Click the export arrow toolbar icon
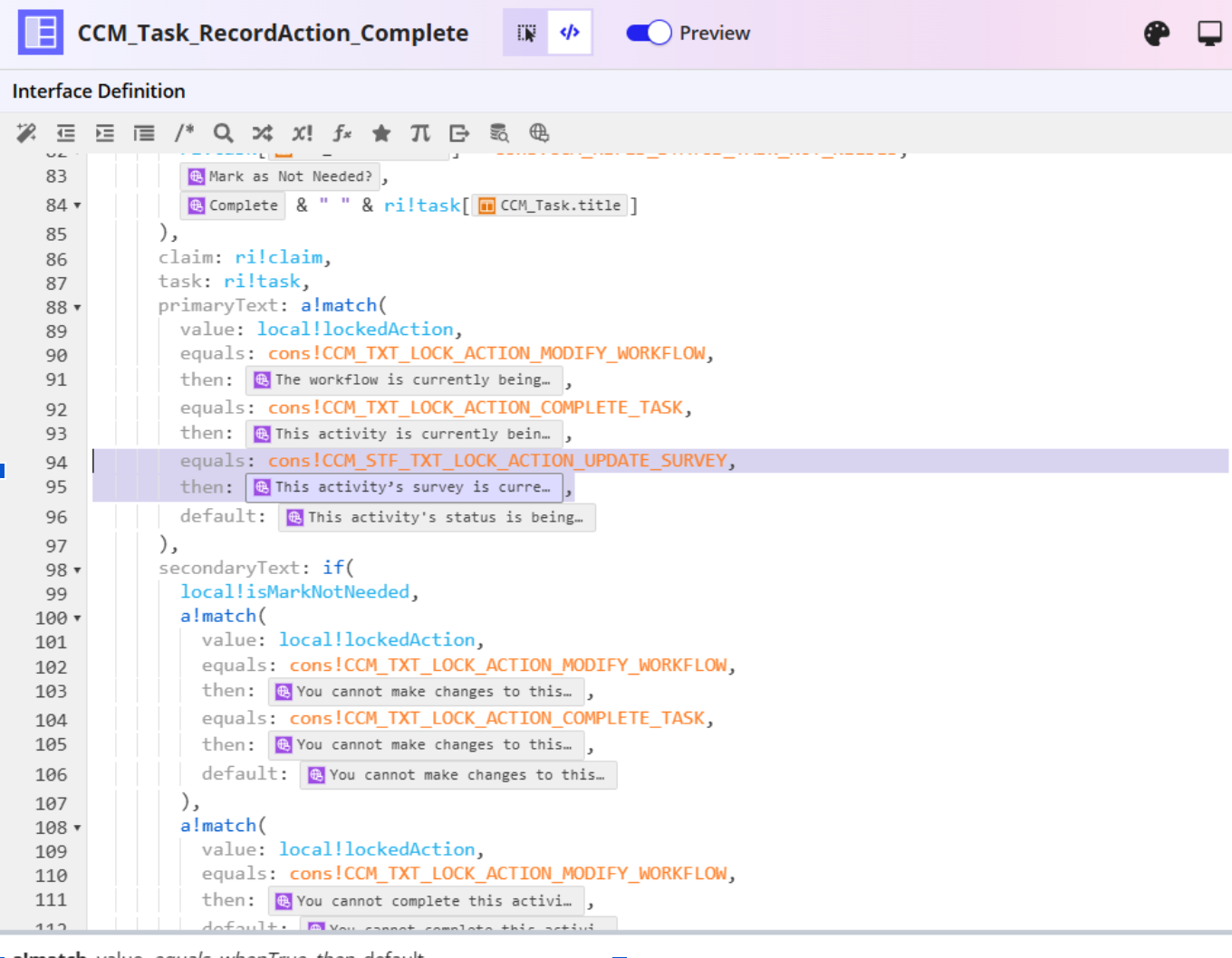 click(459, 133)
